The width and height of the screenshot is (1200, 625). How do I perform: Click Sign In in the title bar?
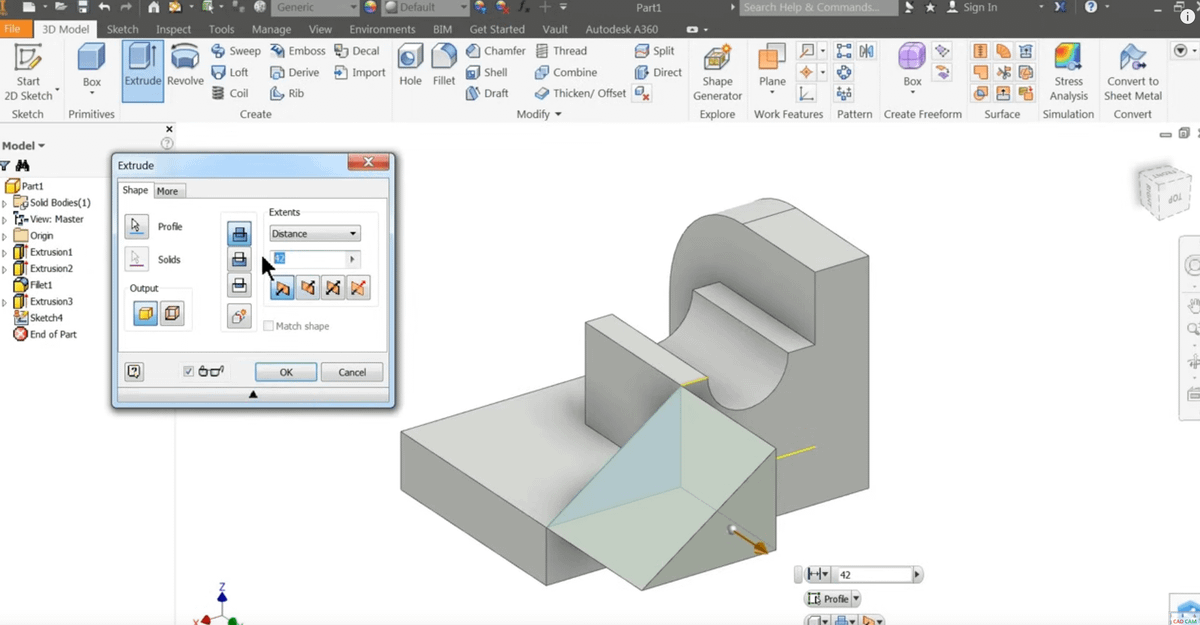971,7
